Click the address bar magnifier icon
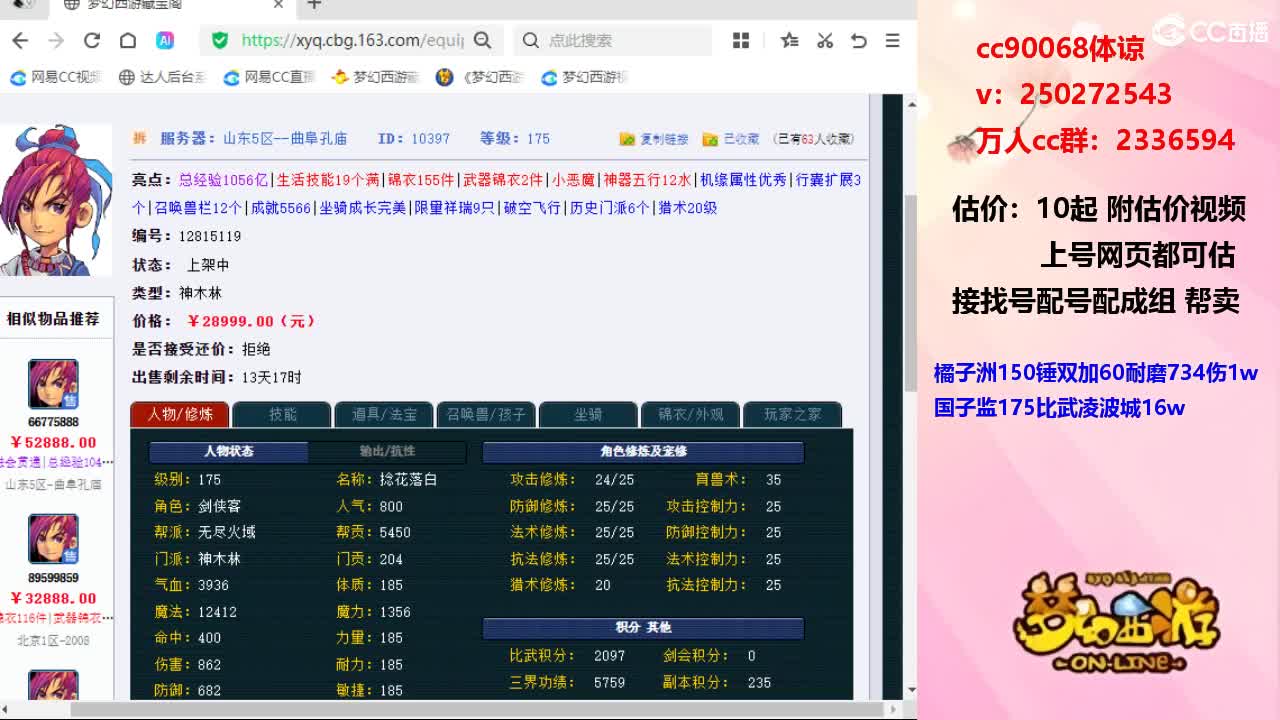 [483, 40]
